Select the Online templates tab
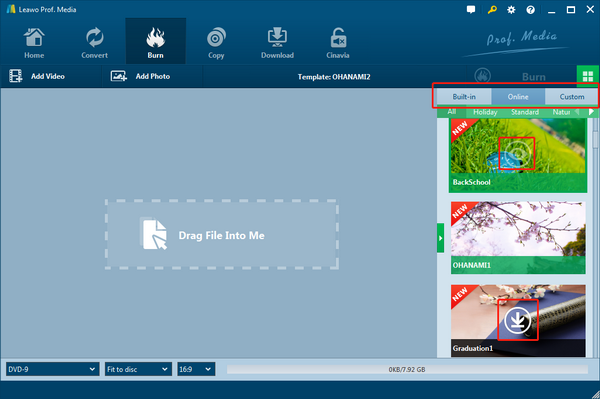Screen dimensions: 600x399 [518, 97]
